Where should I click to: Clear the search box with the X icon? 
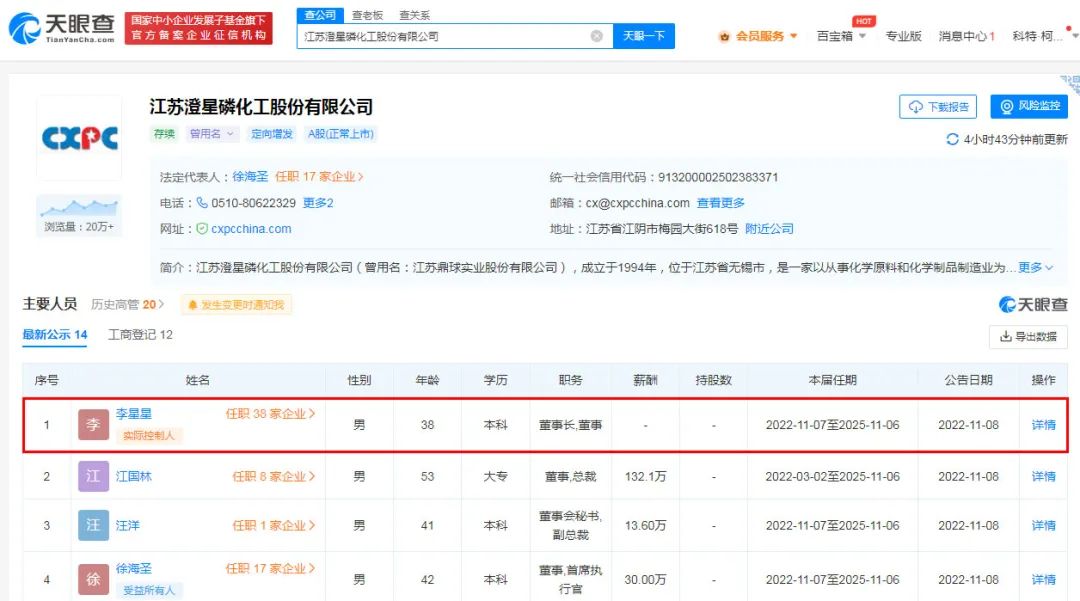[596, 36]
